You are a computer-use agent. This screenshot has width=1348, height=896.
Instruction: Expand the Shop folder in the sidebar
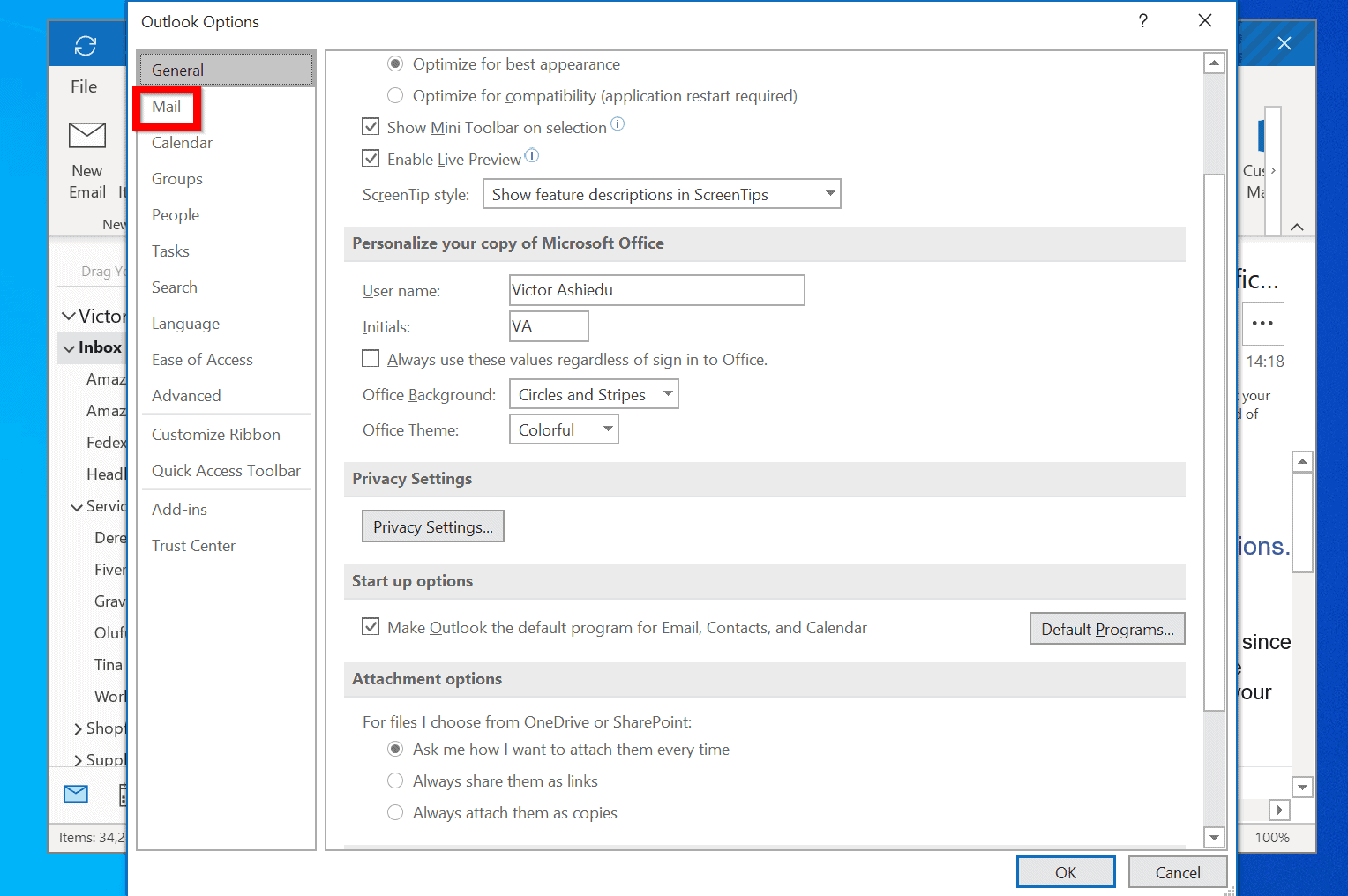coord(77,728)
